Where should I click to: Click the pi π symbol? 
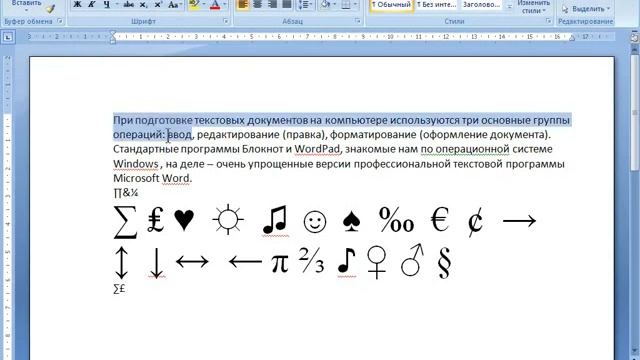click(x=280, y=263)
